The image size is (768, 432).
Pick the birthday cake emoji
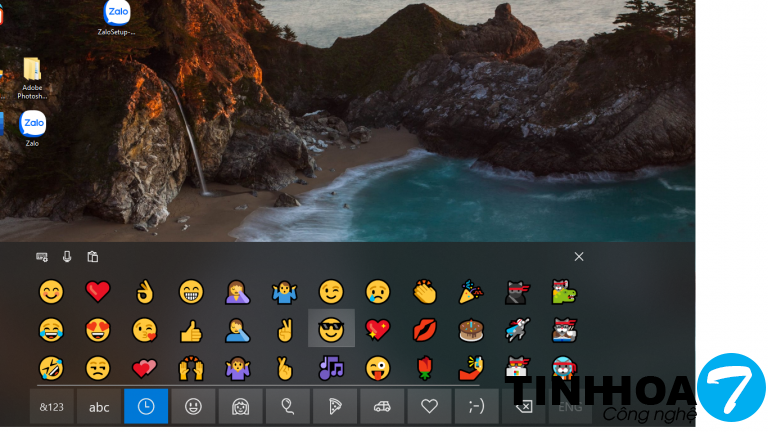tap(470, 329)
